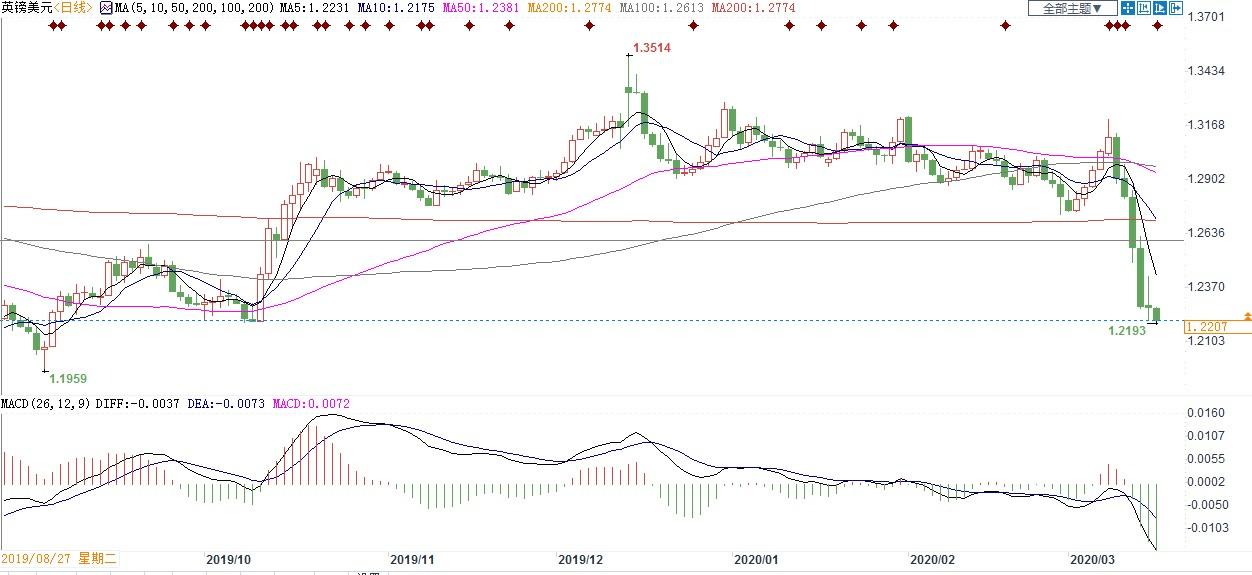The width and height of the screenshot is (1252, 575).
Task: Click the 2019/12 date axis label
Action: click(578, 560)
